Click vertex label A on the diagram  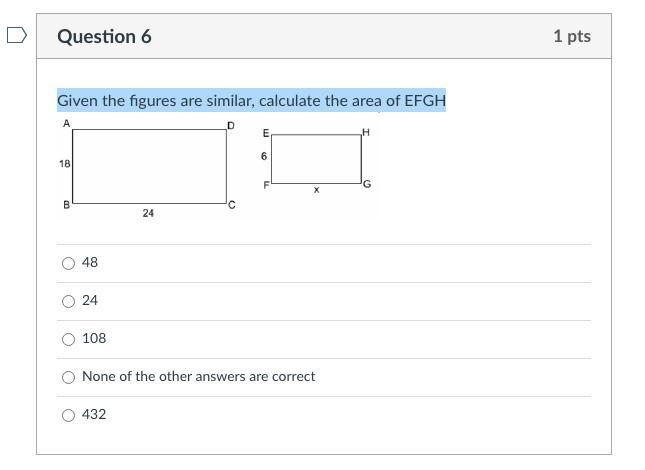click(66, 124)
